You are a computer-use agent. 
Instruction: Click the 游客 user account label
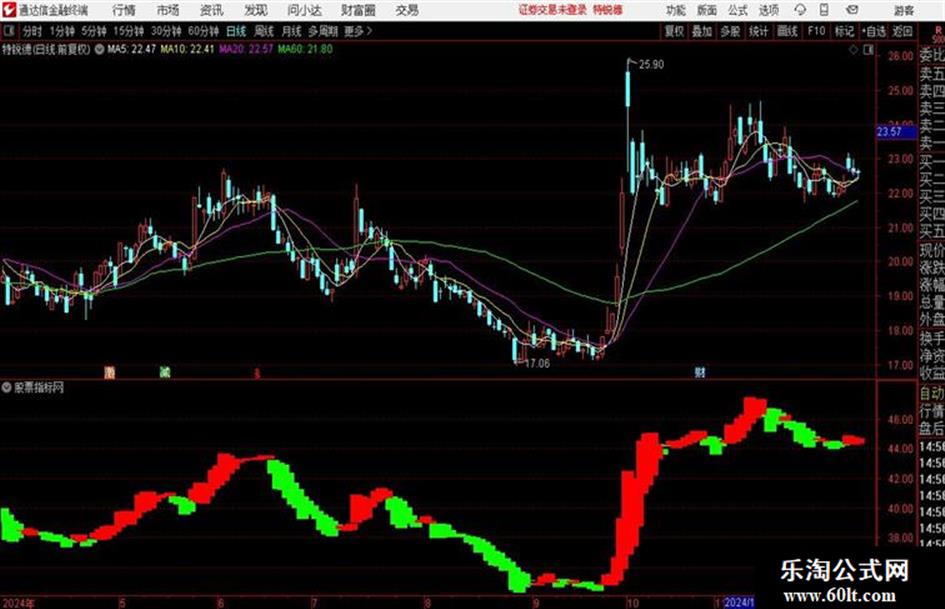pyautogui.click(x=903, y=10)
